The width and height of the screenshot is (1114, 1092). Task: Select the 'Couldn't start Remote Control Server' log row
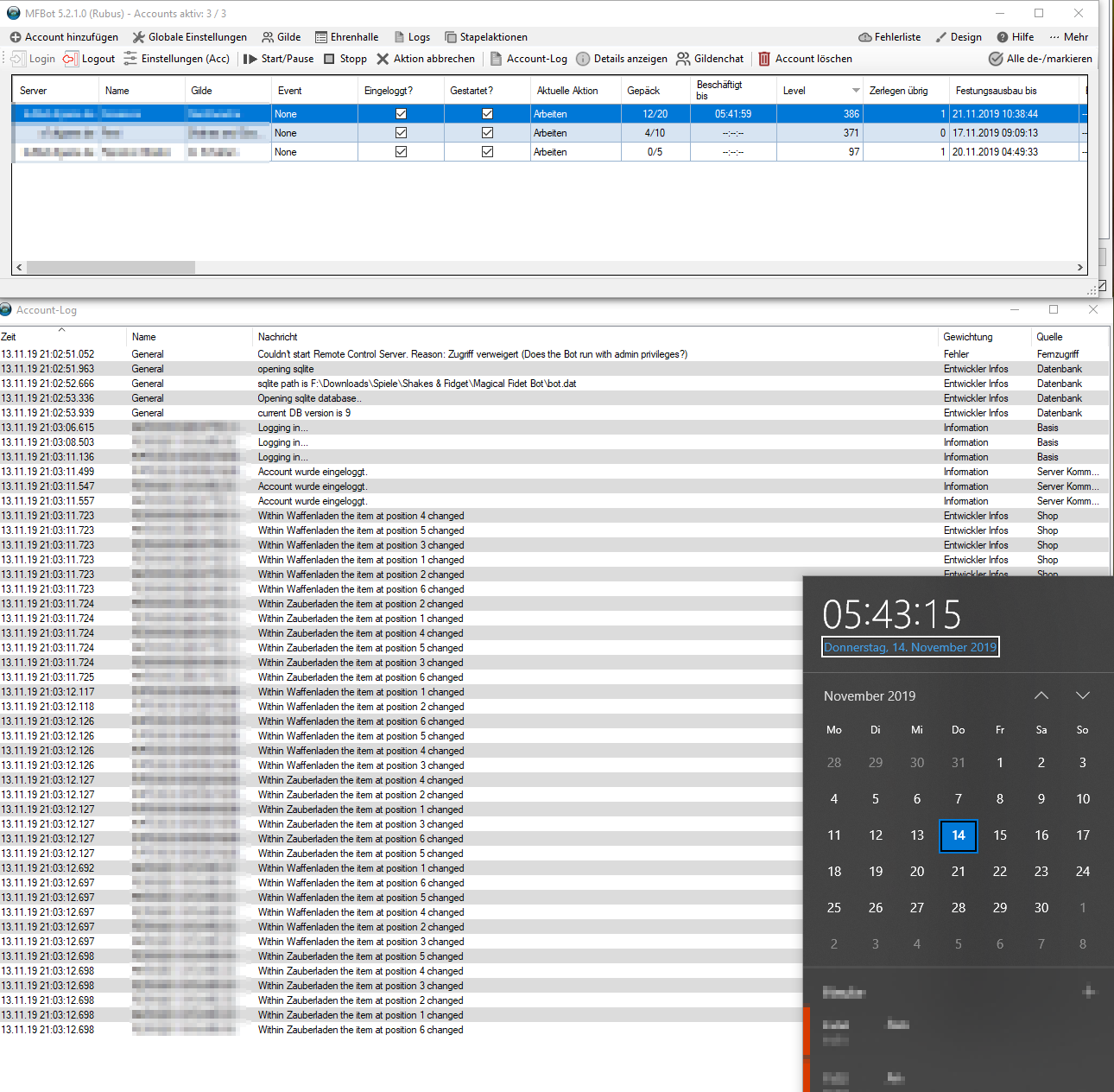tap(554, 354)
